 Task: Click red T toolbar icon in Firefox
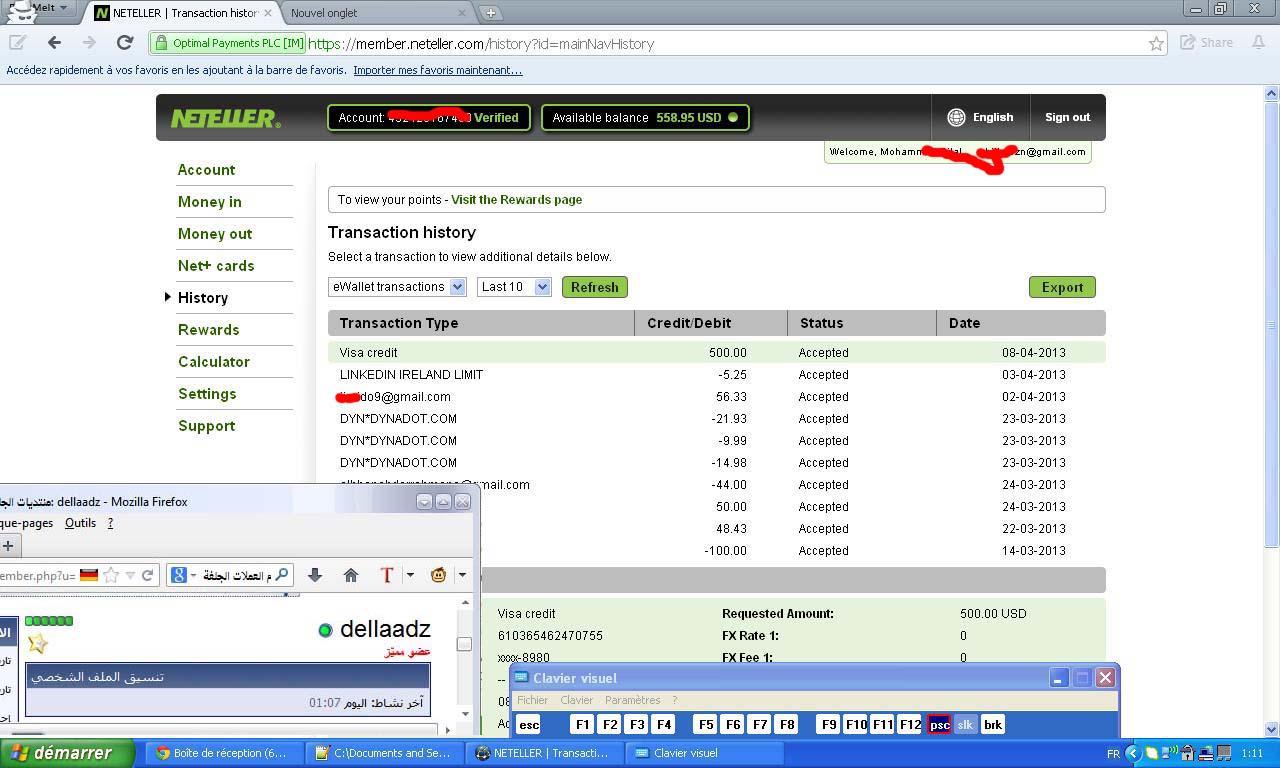point(387,575)
